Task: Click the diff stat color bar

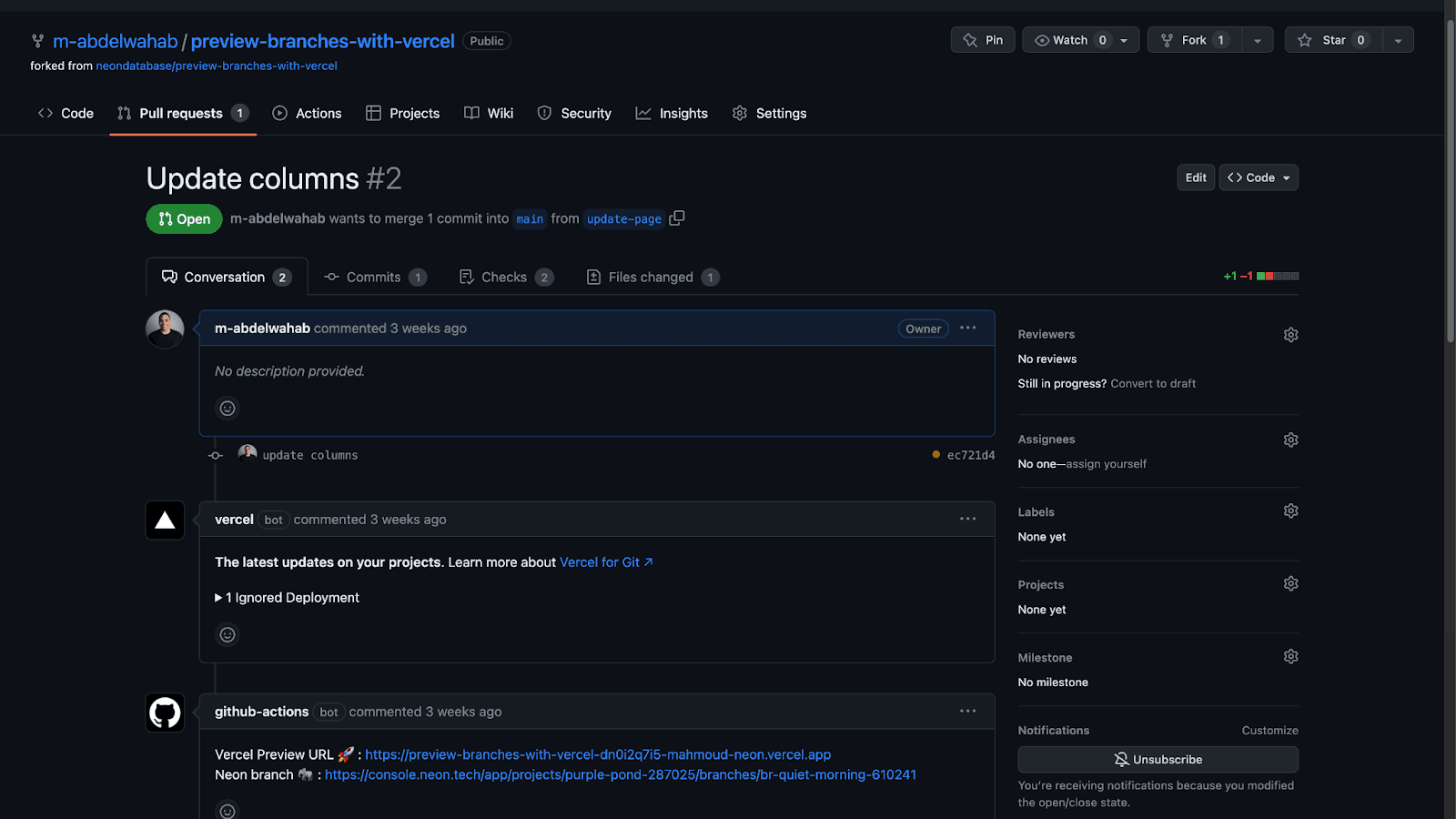Action: (x=1278, y=277)
